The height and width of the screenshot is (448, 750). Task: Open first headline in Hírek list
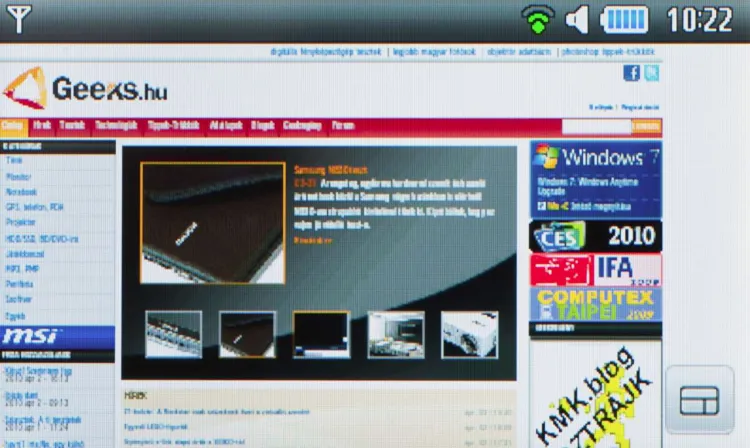pos(216,412)
